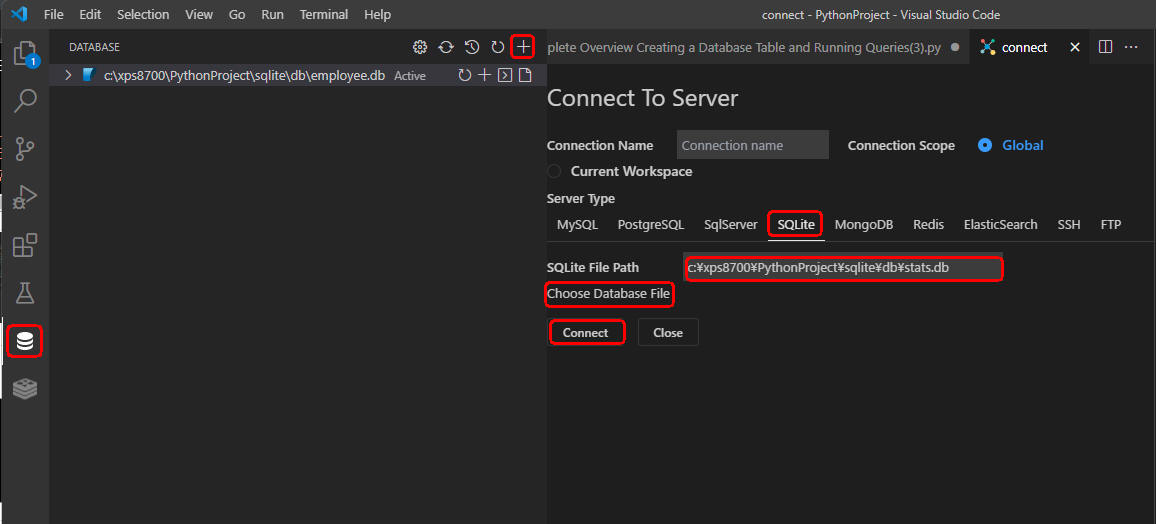Open the Selection menu
The image size is (1156, 524).
tap(143, 15)
